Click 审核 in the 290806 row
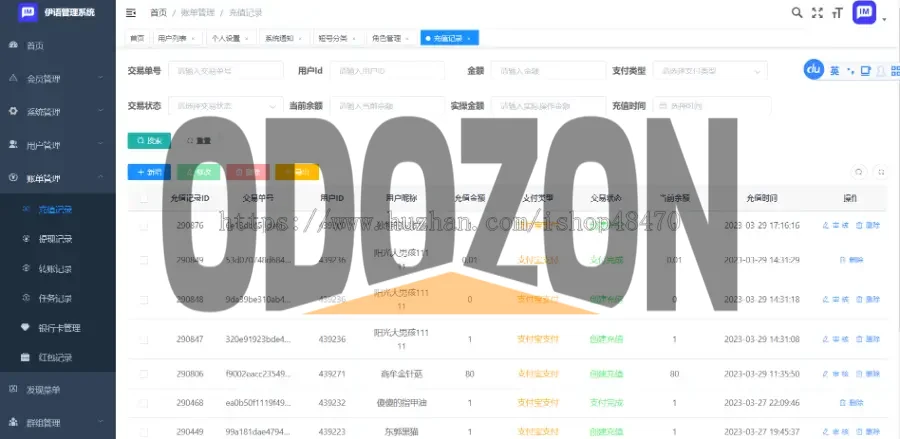 tap(836, 374)
